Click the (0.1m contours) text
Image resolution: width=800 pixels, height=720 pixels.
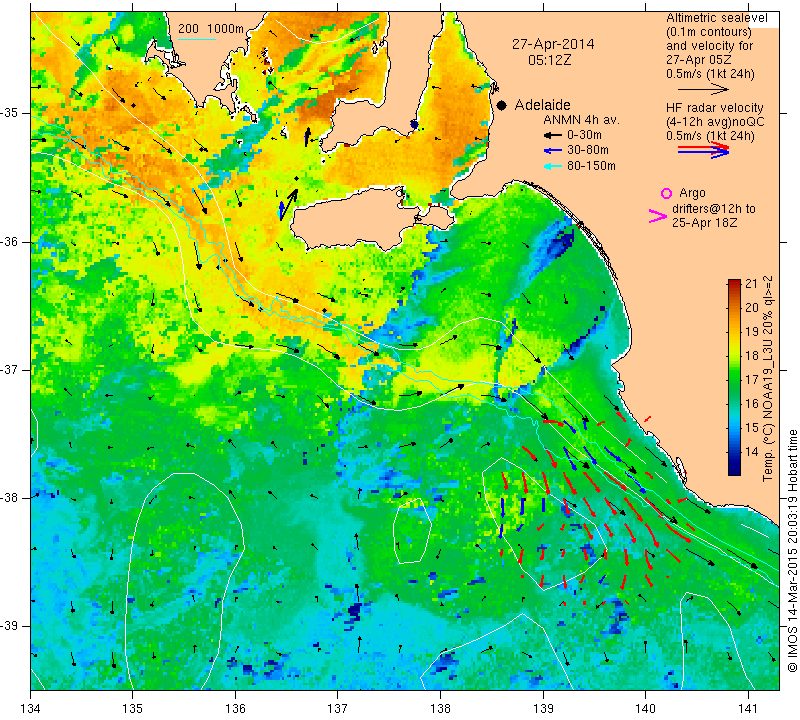coord(709,32)
